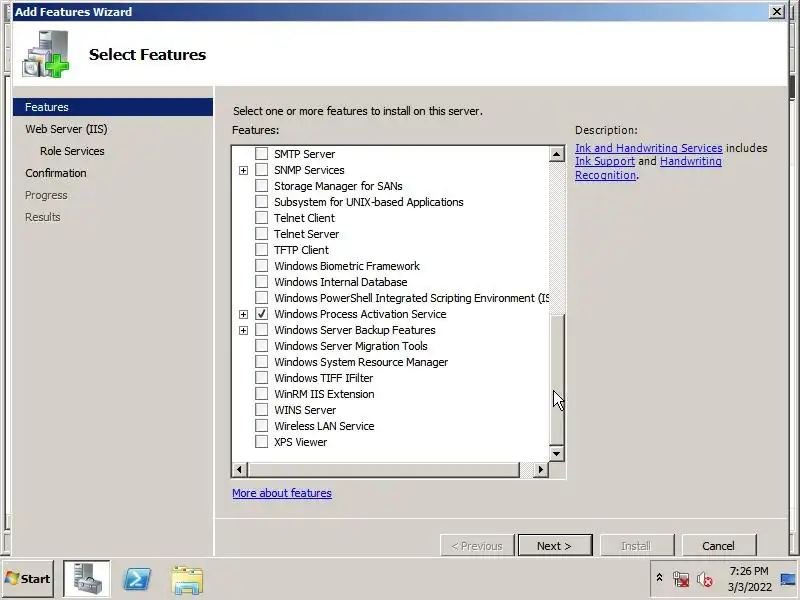Check the SMTP Server checkbox
Screen dimensions: 800x600
pyautogui.click(x=261, y=154)
